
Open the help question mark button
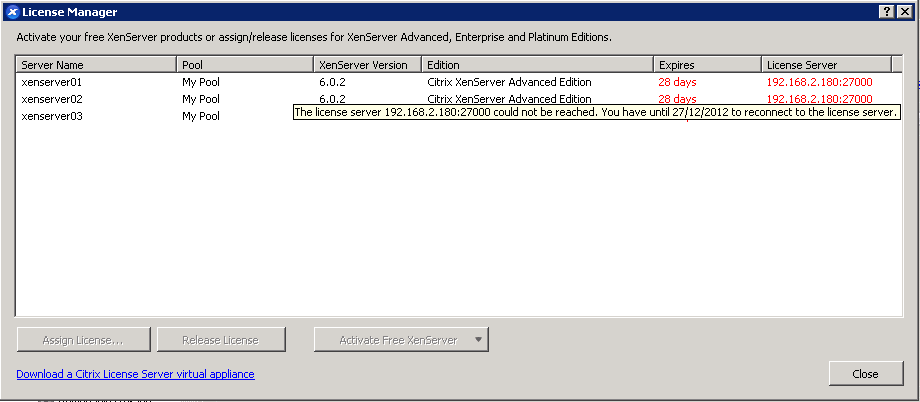[x=887, y=12]
